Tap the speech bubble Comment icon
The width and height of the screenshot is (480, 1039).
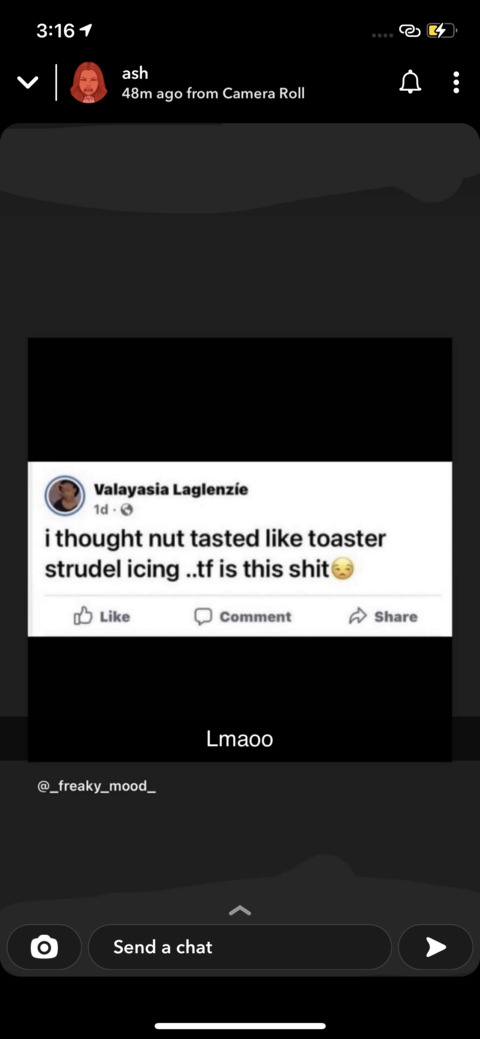click(202, 616)
